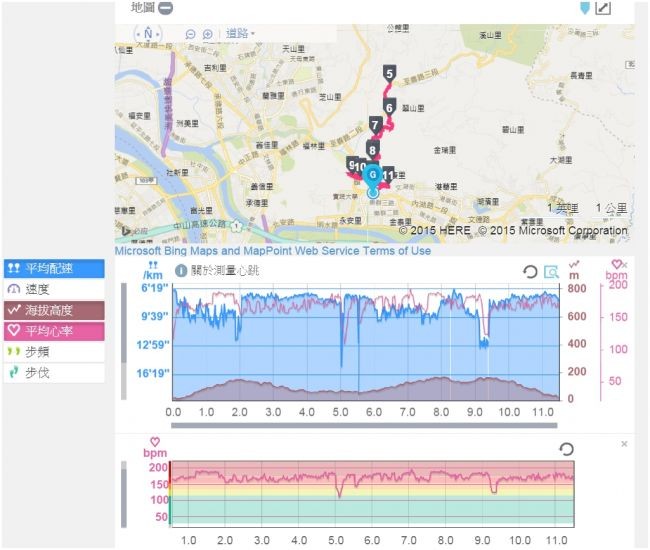Collapse the 地圖 map section
Viewport: 650px width, 550px height.
pyautogui.click(x=166, y=8)
